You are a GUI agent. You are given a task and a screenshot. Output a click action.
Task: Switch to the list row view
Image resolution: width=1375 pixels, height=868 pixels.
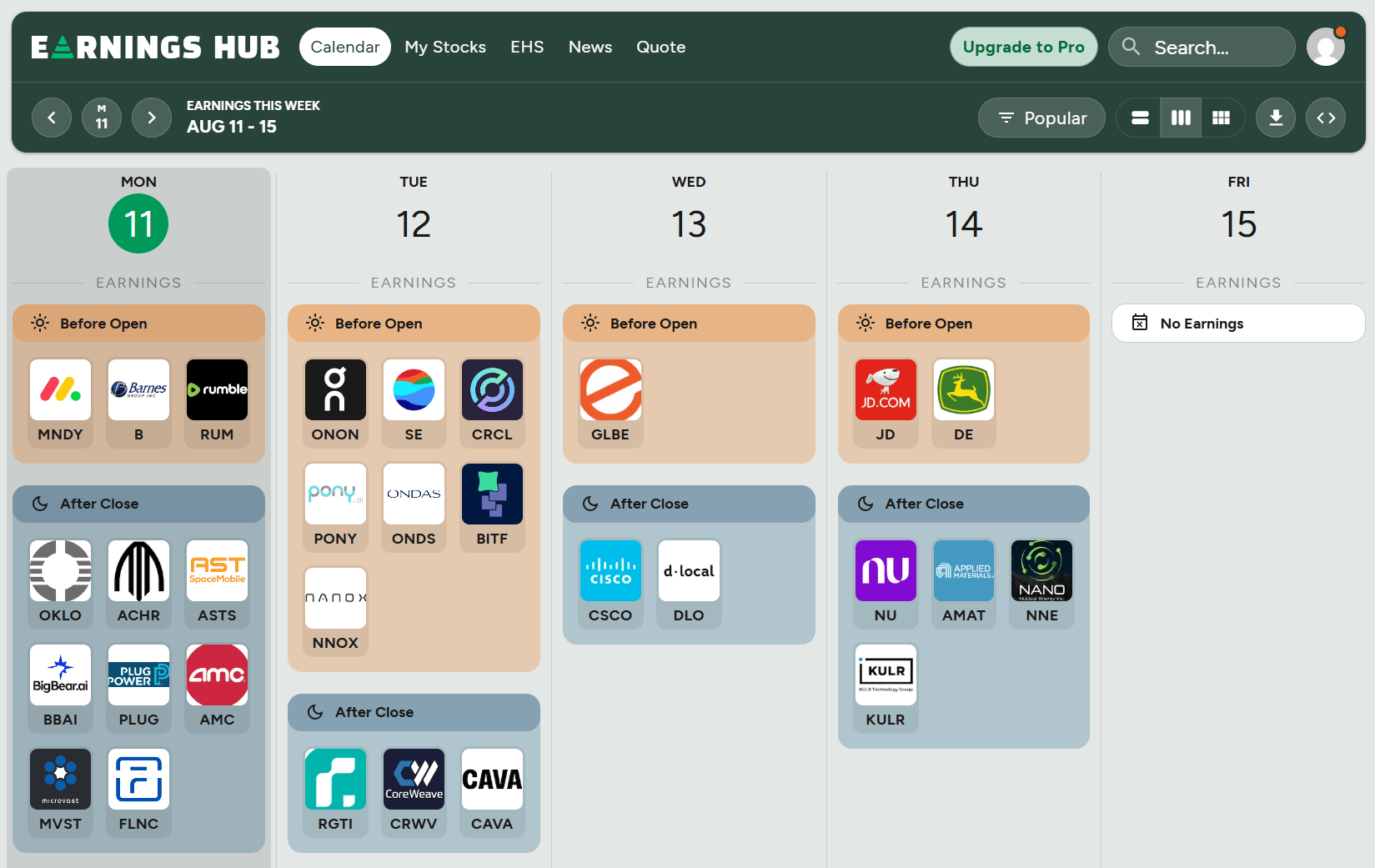(x=1140, y=118)
